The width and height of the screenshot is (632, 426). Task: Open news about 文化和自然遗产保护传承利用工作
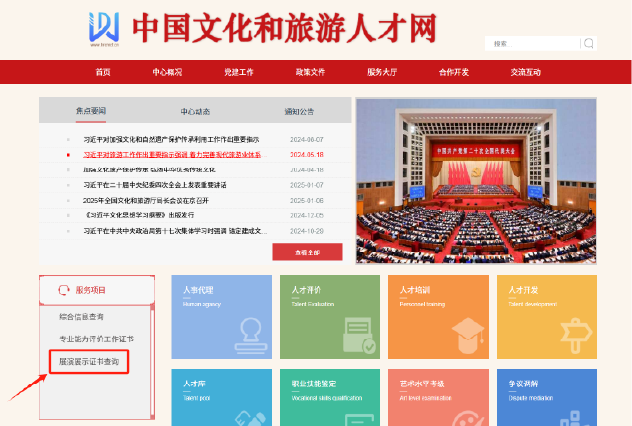171,139
